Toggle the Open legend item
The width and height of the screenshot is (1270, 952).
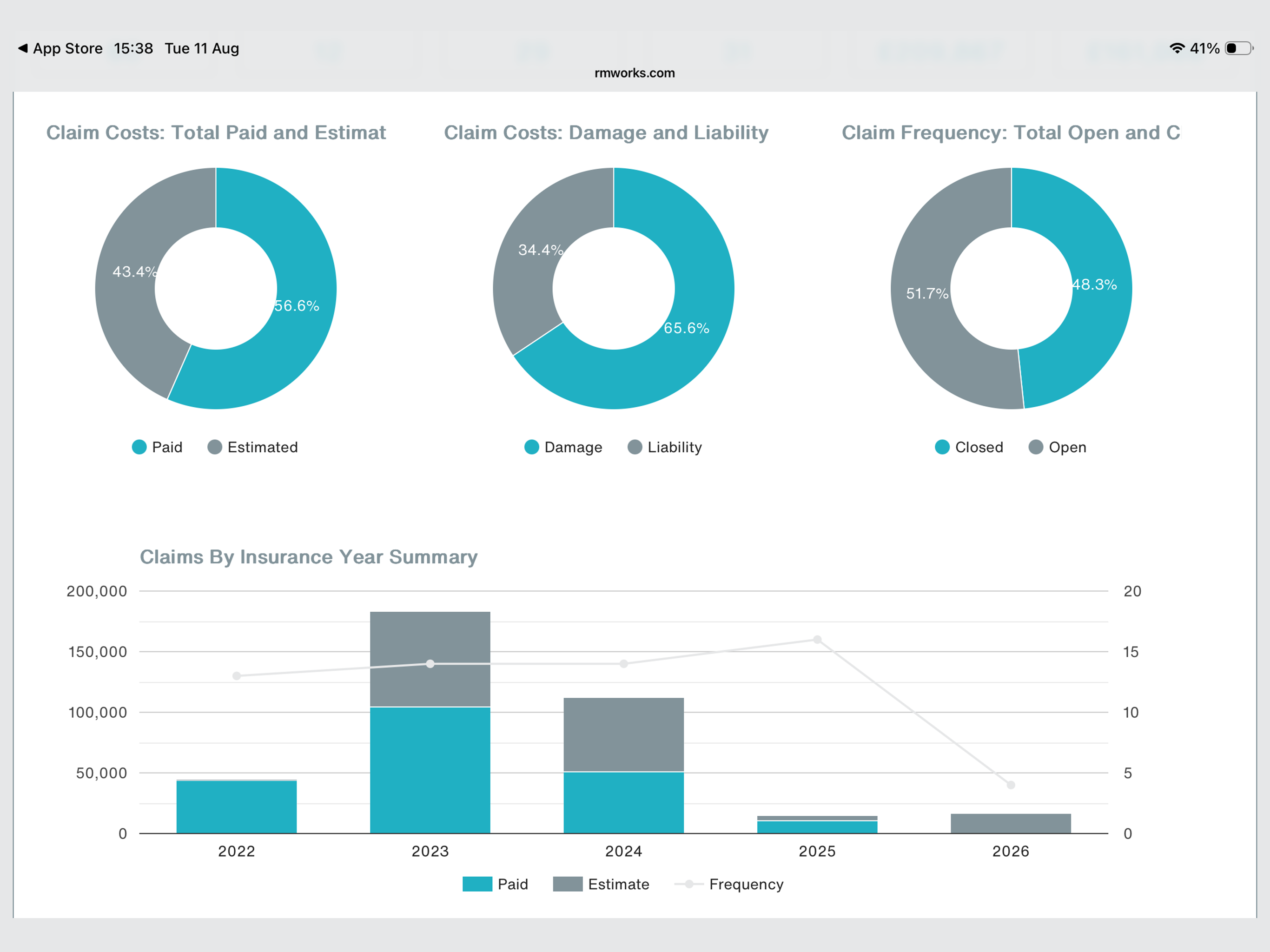point(1058,447)
